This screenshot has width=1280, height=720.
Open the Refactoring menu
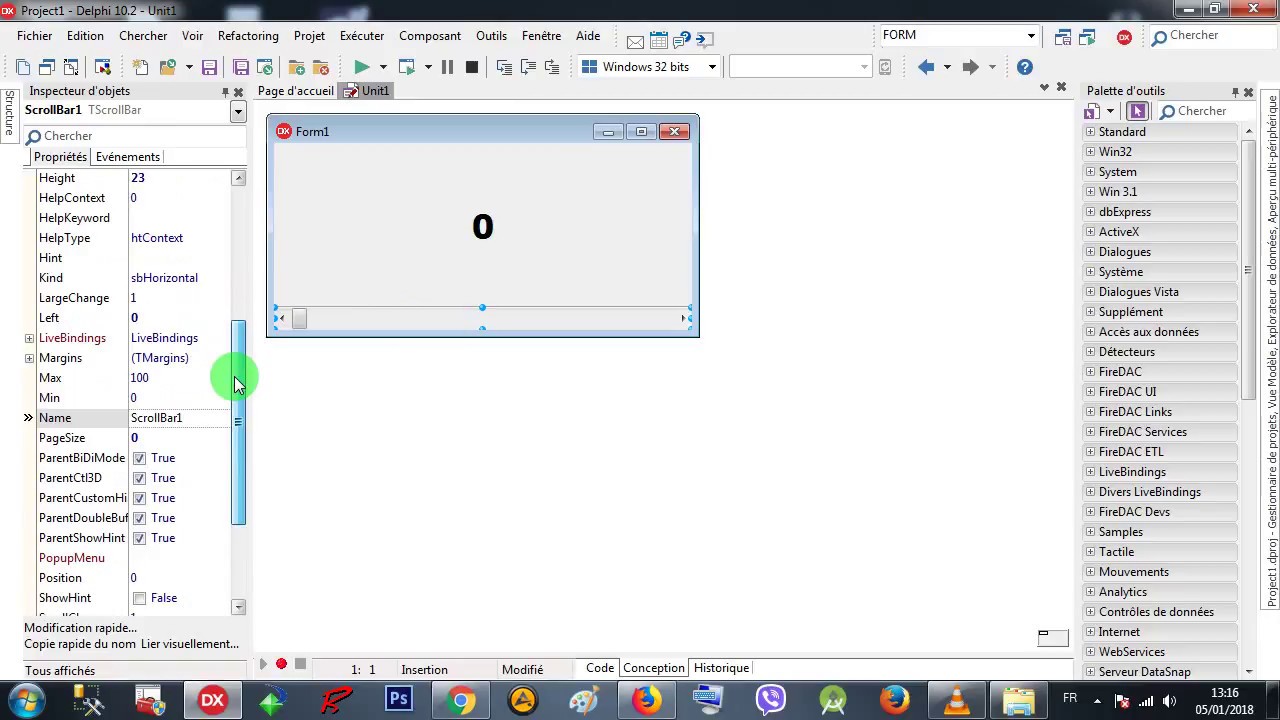(x=248, y=36)
